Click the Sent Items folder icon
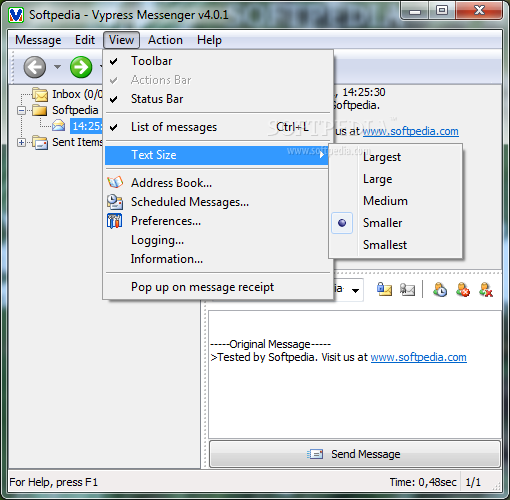Screen dimensions: 510x500 [x=40, y=143]
